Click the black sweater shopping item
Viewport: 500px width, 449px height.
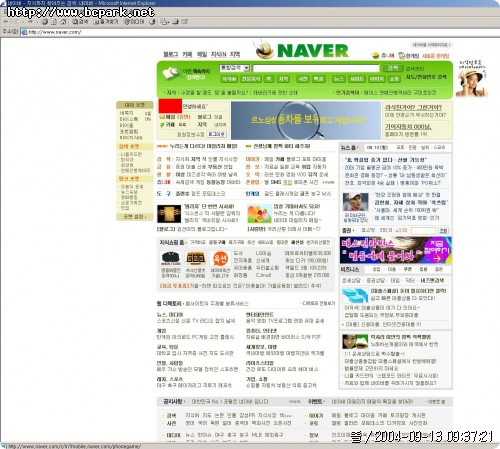coord(171,259)
